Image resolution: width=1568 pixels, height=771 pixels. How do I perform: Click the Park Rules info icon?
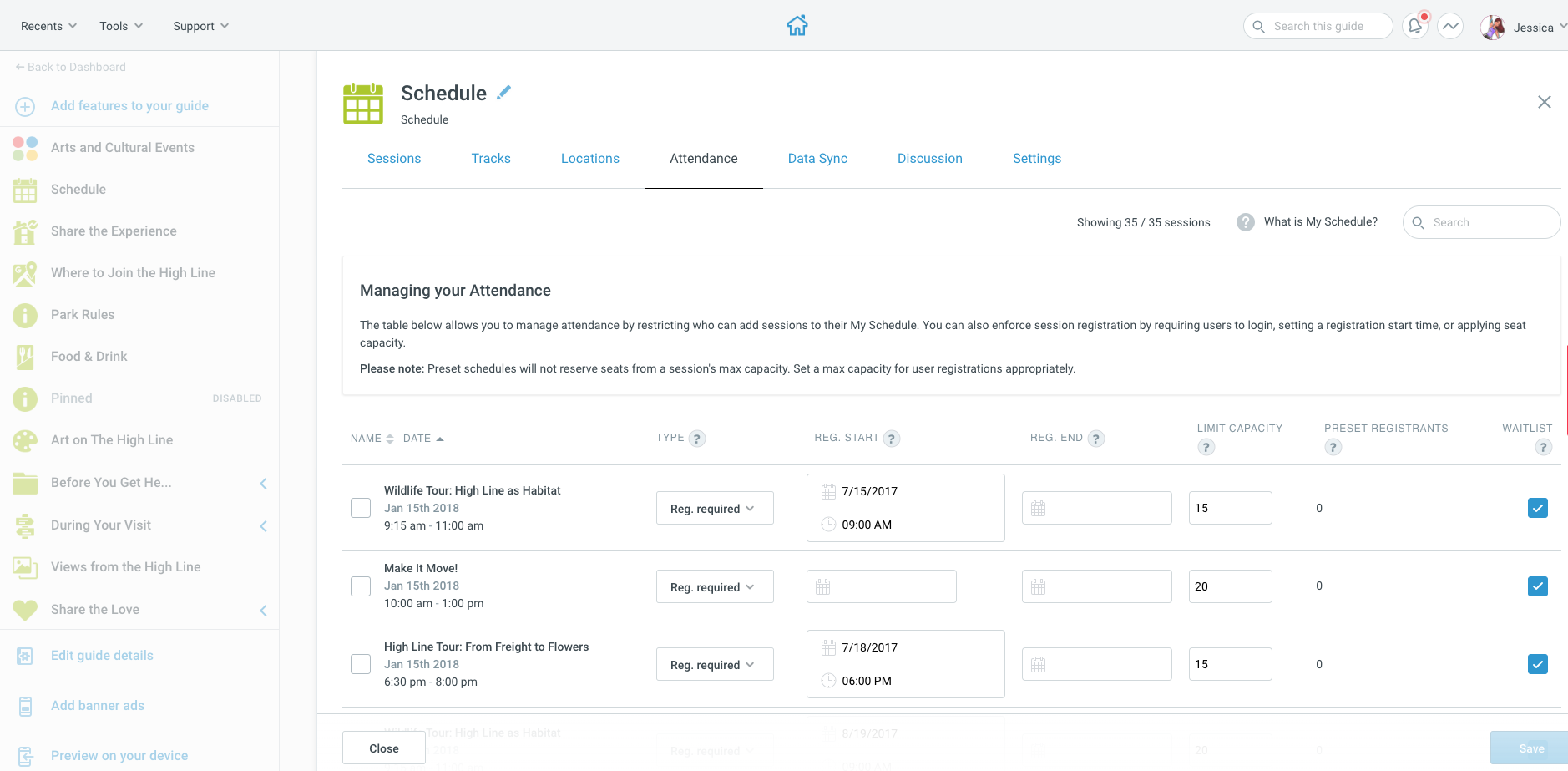(x=25, y=315)
